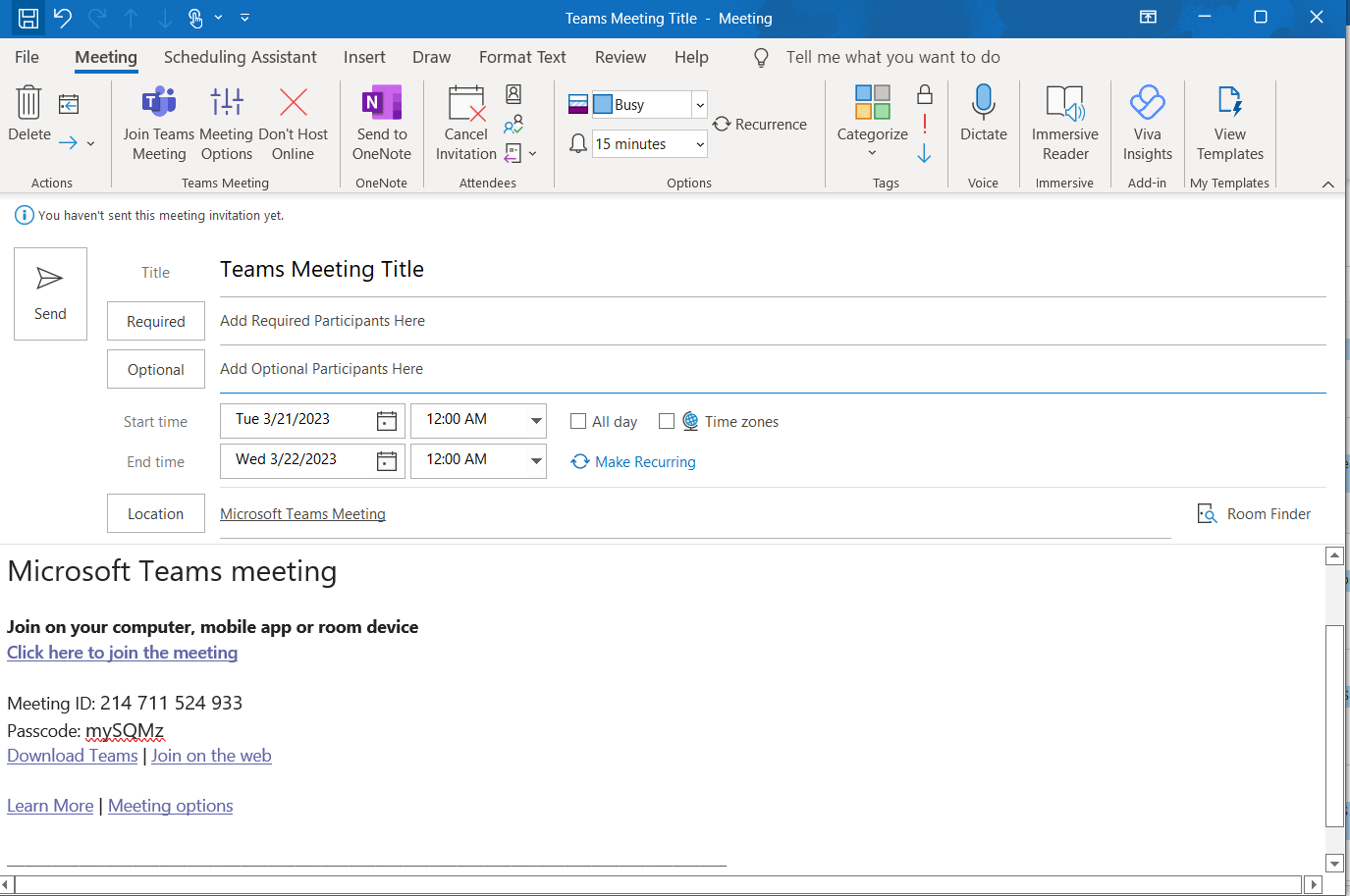This screenshot has height=896, width=1350.
Task: Send the meeting to OneNote
Action: tap(382, 123)
